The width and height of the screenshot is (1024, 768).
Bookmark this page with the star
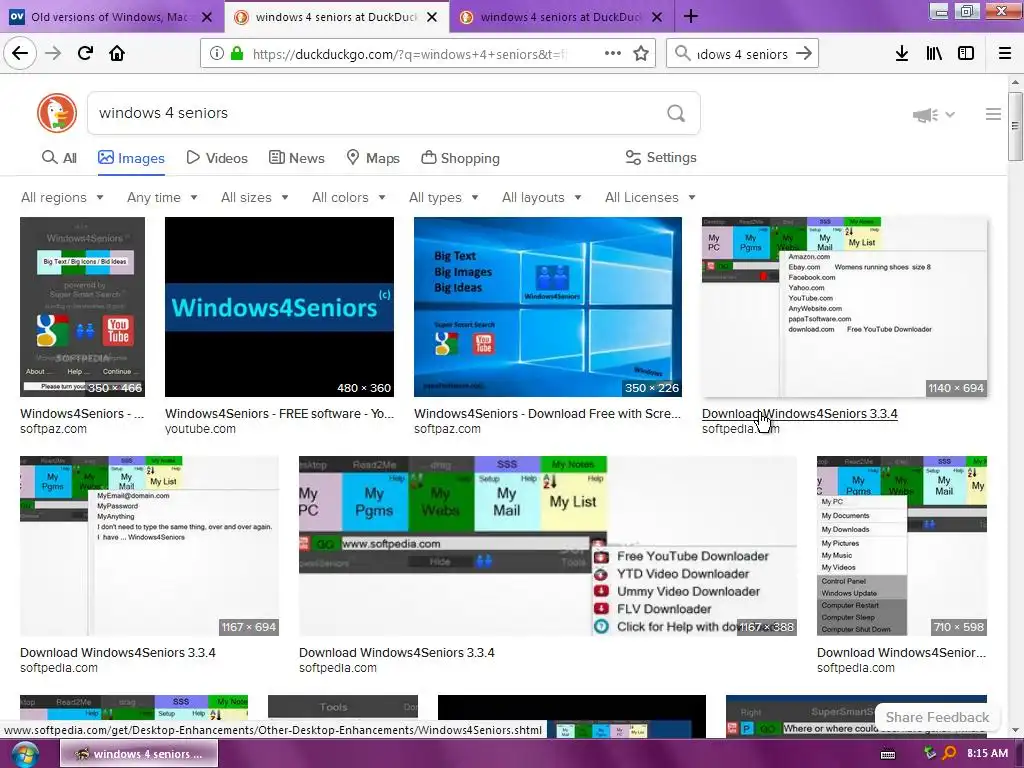(x=641, y=54)
